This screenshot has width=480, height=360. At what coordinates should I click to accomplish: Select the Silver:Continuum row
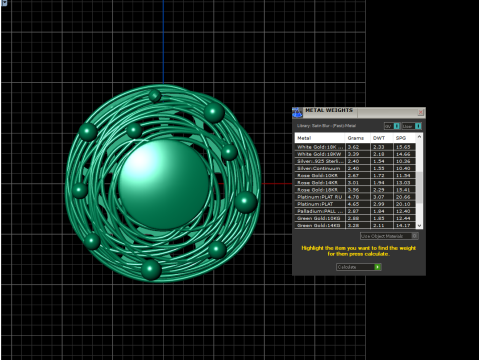(356, 168)
